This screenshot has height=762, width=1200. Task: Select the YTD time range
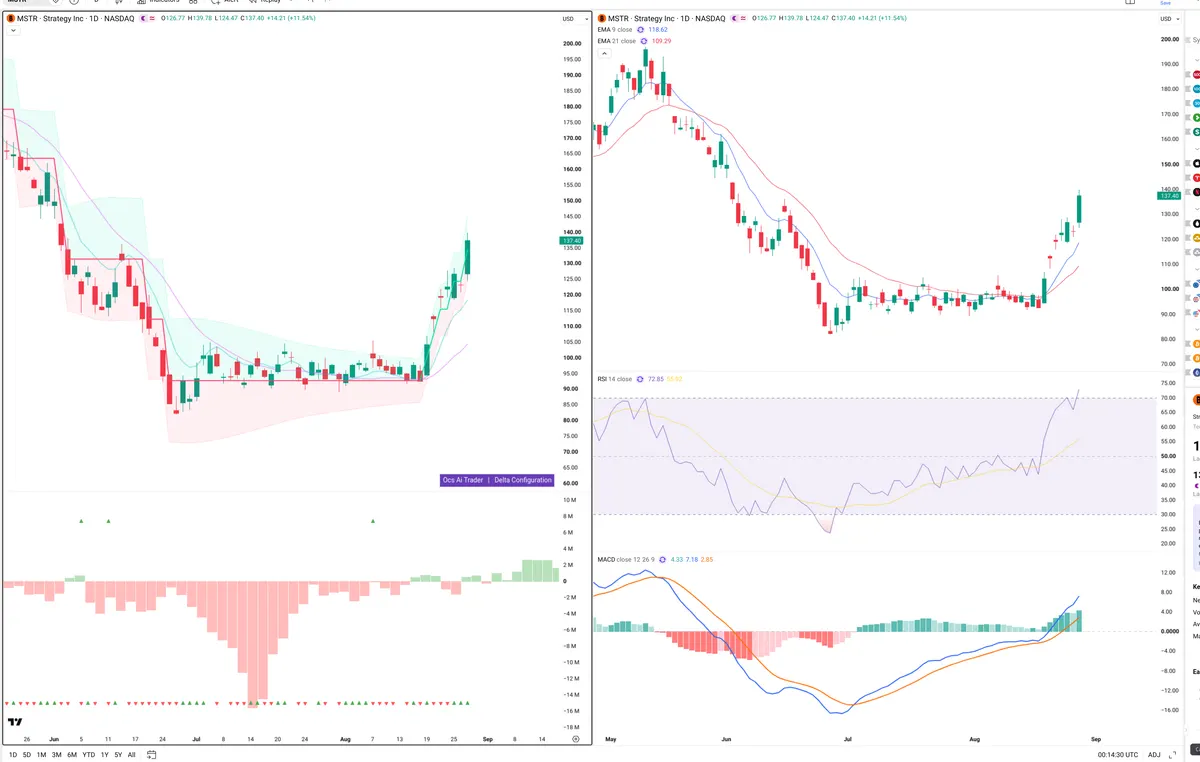89,755
